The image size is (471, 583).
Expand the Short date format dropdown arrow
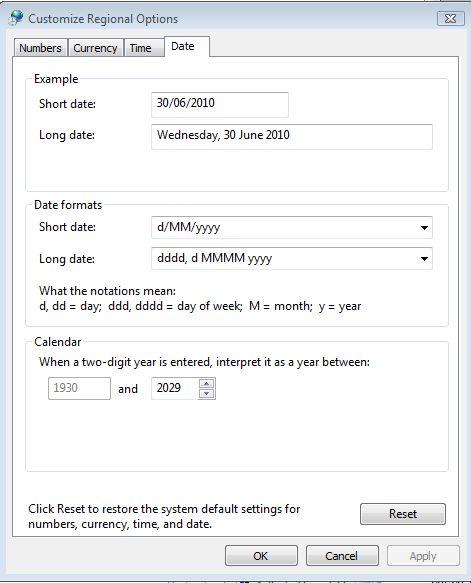click(424, 228)
